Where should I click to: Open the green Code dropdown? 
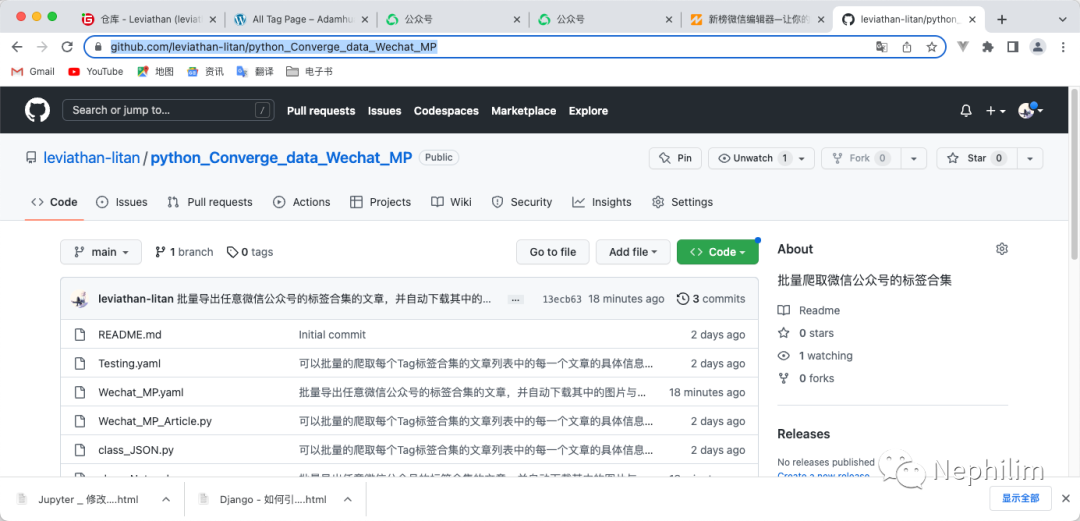click(718, 252)
